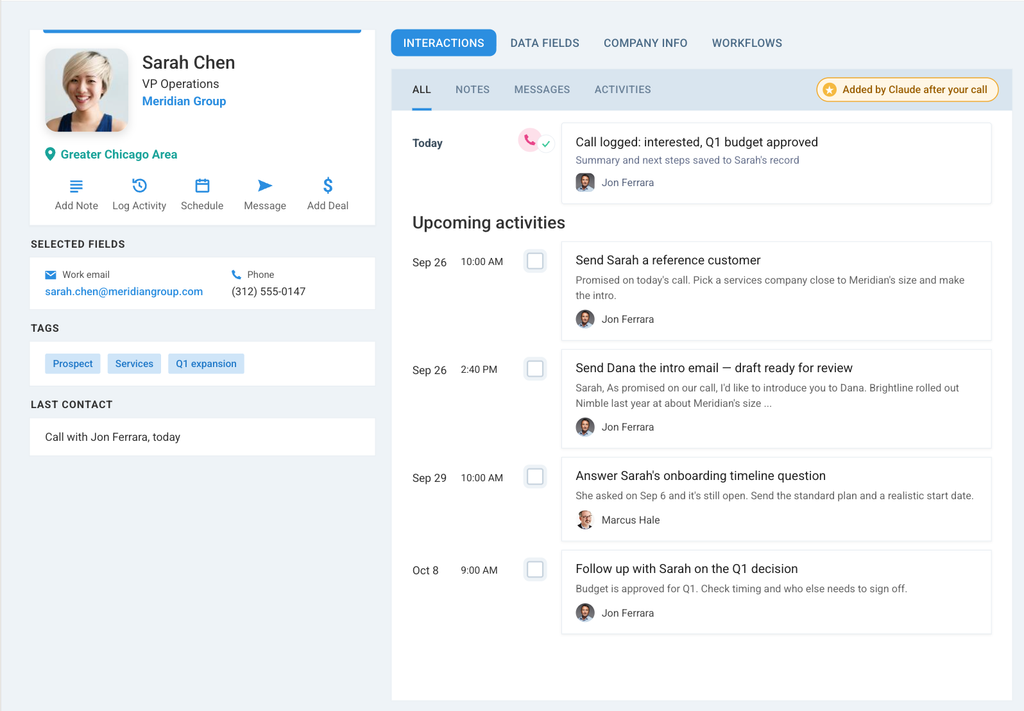Click the pink logged call icon
The width and height of the screenshot is (1024, 711).
(x=530, y=140)
